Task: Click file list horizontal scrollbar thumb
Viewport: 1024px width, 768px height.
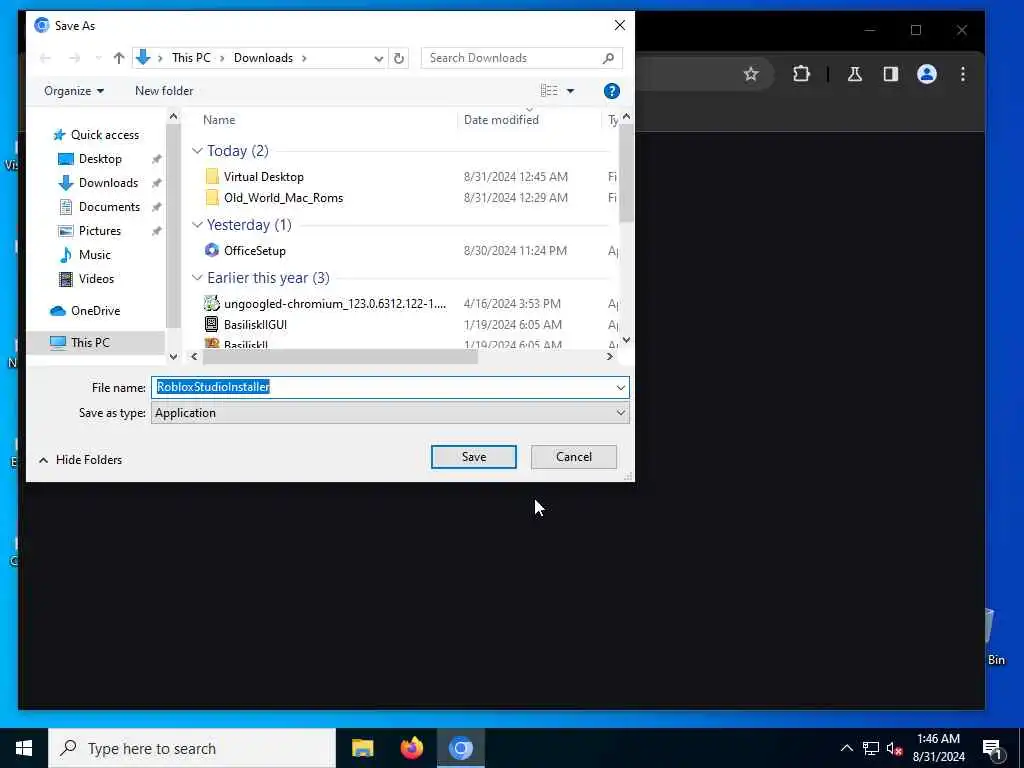Action: (340, 357)
